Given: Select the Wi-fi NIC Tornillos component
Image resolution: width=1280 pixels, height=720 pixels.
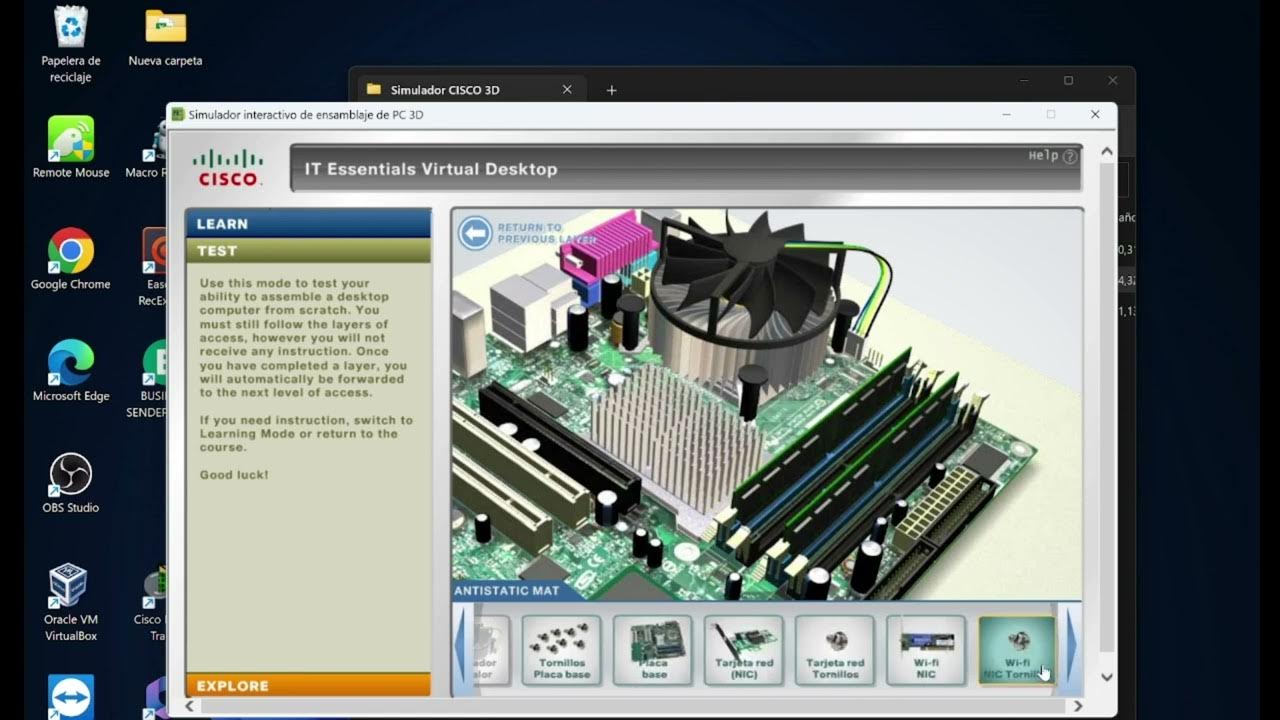Looking at the screenshot, I should tap(1017, 650).
